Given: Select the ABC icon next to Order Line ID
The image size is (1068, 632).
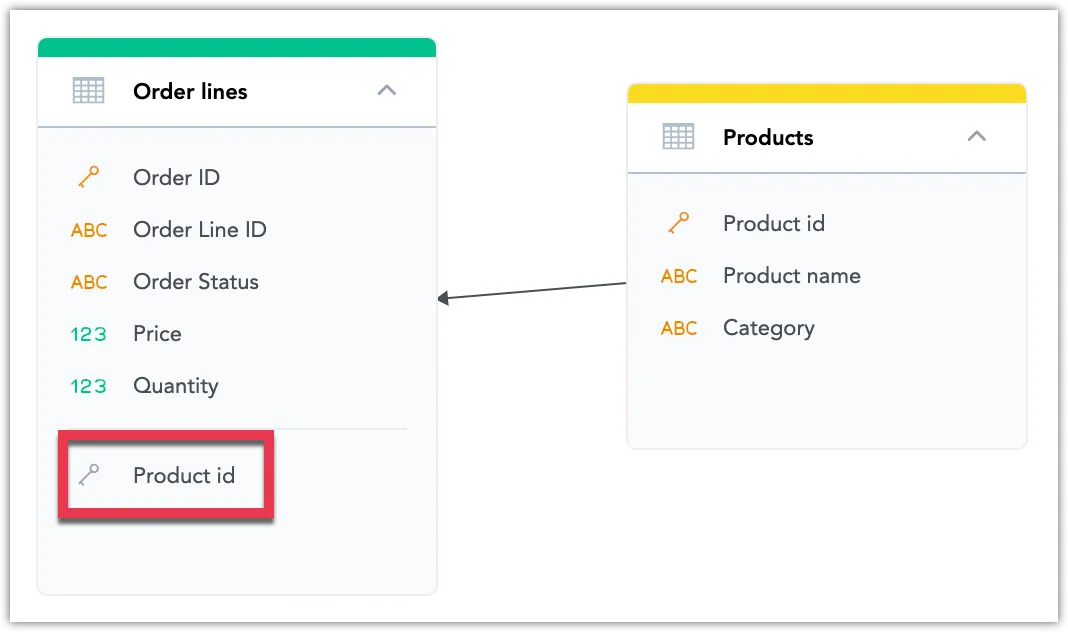Looking at the screenshot, I should click(88, 230).
